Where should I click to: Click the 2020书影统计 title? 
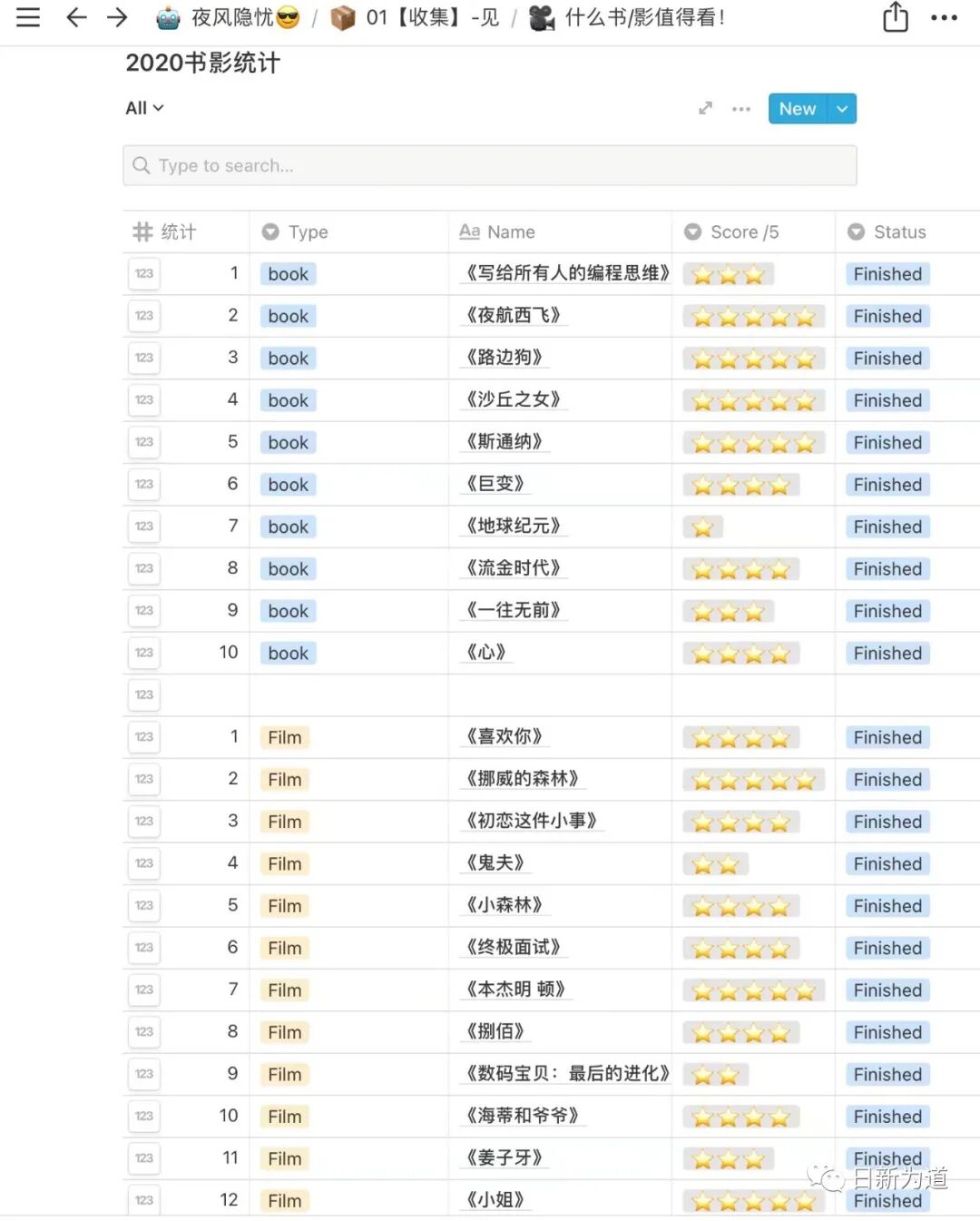click(x=203, y=63)
